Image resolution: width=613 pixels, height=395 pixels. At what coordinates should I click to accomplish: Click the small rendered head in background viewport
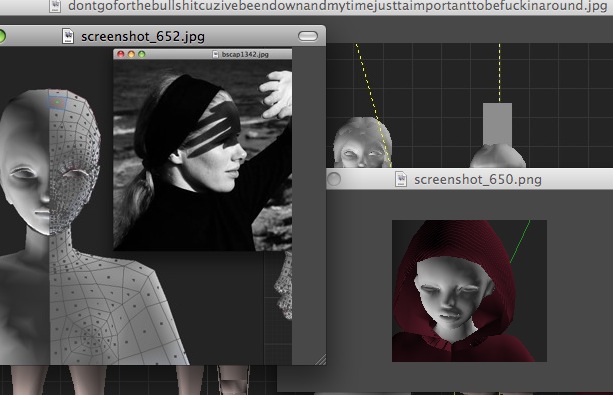[x=362, y=143]
